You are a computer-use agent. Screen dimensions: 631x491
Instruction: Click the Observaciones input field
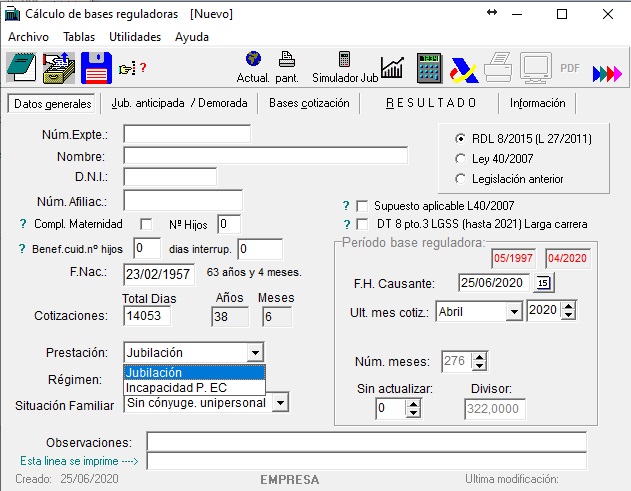click(x=366, y=442)
